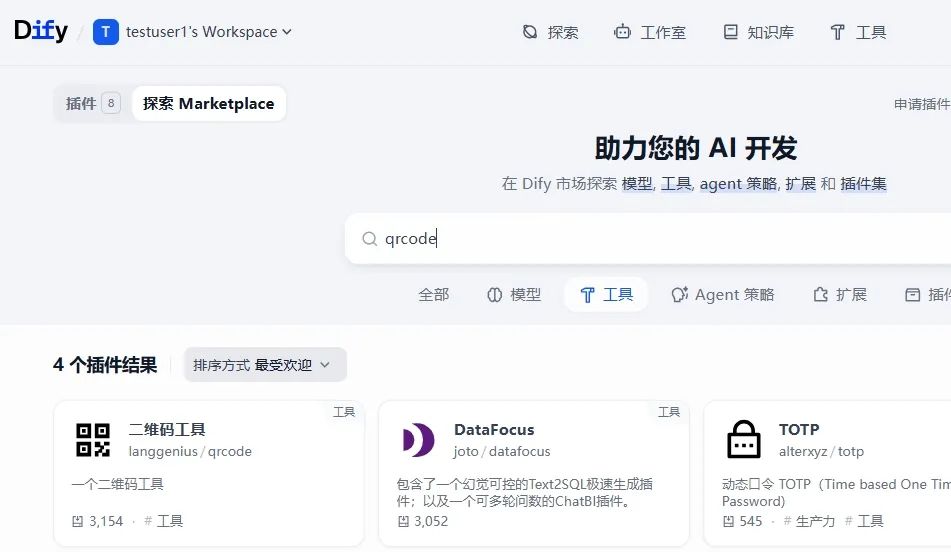Click the 申请插件 link
The height and width of the screenshot is (552, 951).
922,104
